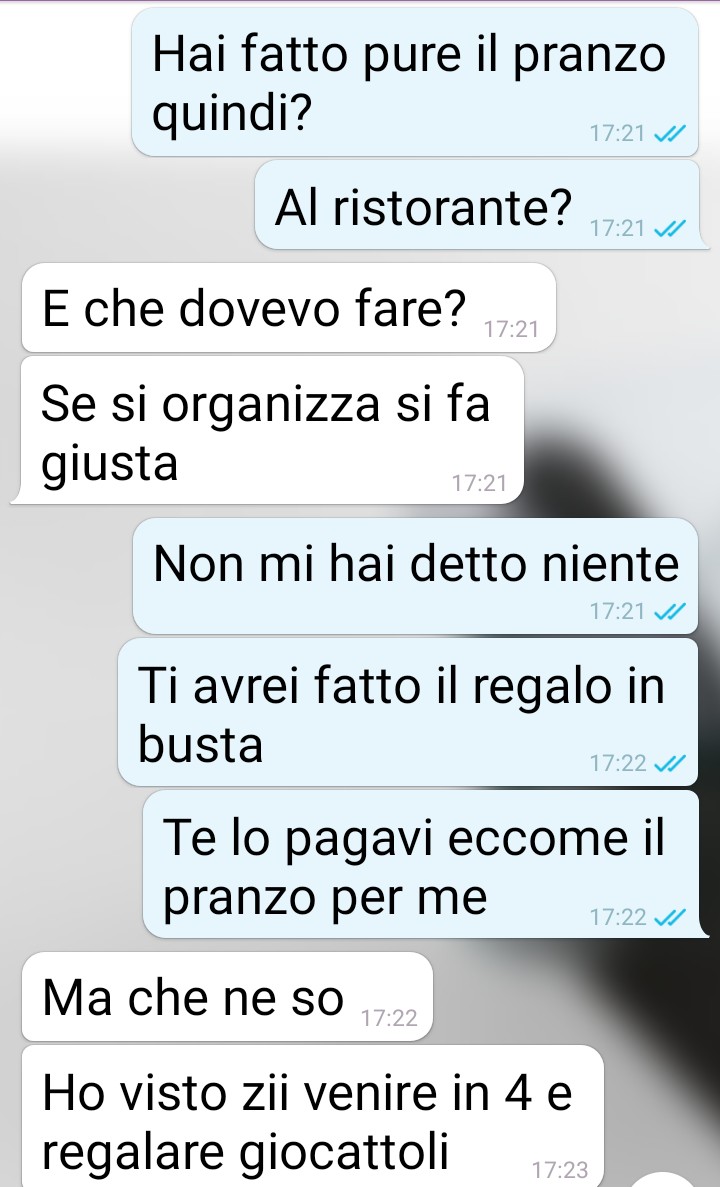Tap the read ticks on 'Ti avrei fatto il regalo in busta'
This screenshot has width=720, height=1187.
coord(669,763)
